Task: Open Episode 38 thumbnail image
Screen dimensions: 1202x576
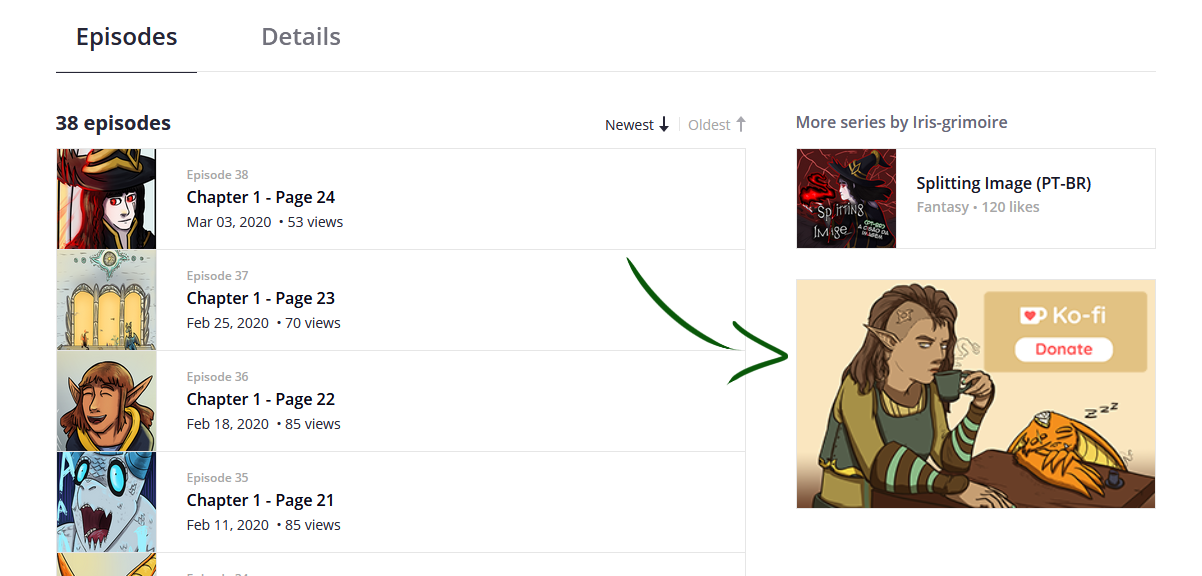Action: point(106,199)
